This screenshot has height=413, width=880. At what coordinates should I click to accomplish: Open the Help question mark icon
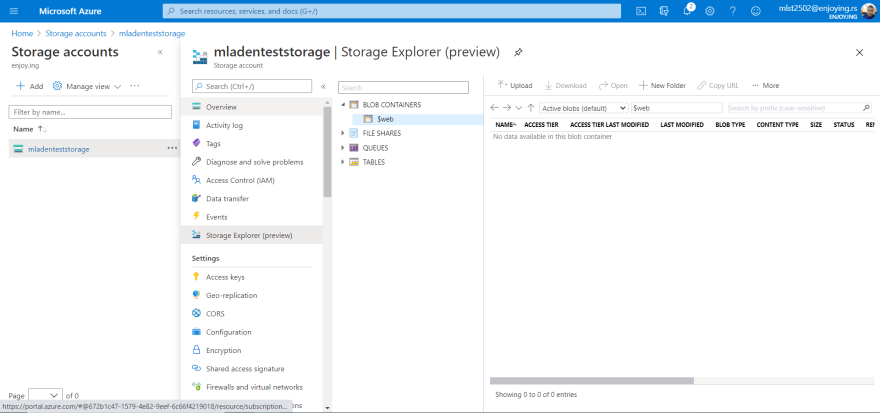click(x=733, y=11)
